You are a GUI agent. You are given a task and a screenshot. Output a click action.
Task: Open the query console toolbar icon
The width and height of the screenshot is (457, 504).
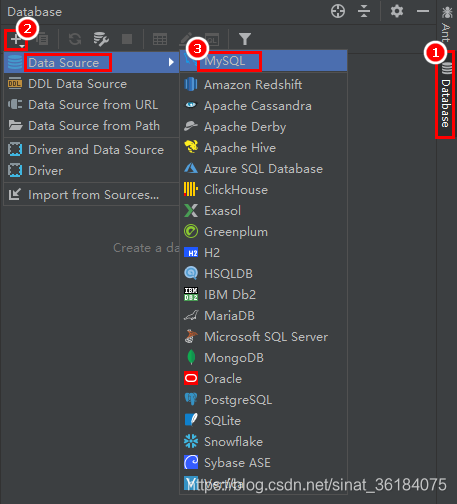click(212, 39)
